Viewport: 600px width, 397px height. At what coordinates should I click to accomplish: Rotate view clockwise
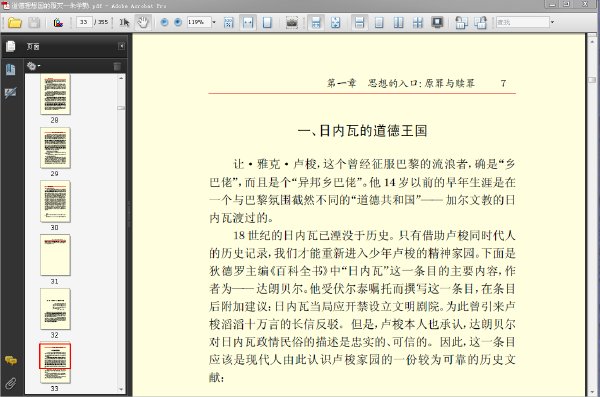point(480,23)
